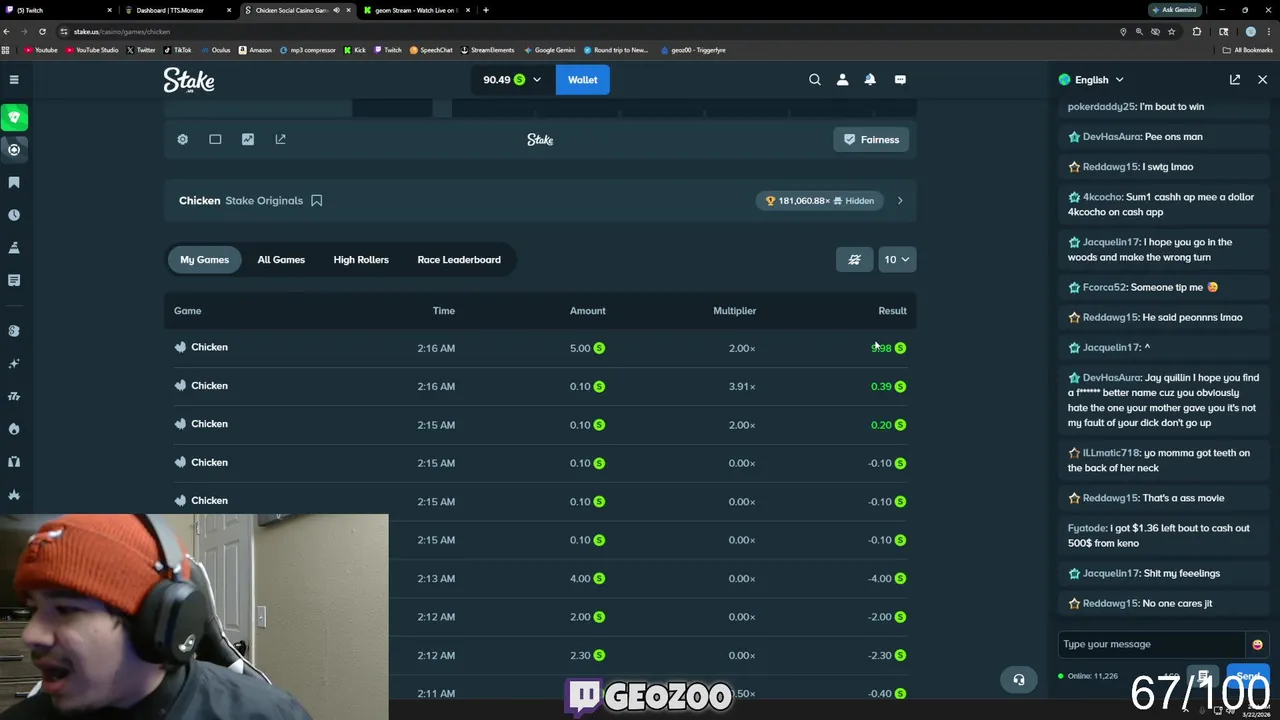Pop out the chat panel
This screenshot has height=720, width=1280.
click(x=1235, y=79)
